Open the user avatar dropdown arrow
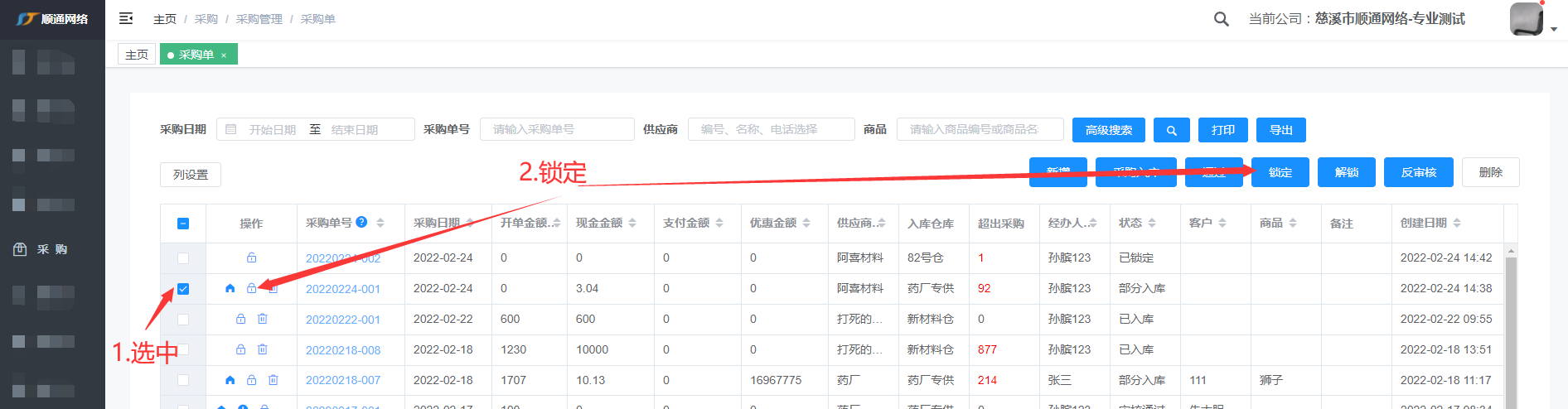1568x409 pixels. [x=1553, y=29]
